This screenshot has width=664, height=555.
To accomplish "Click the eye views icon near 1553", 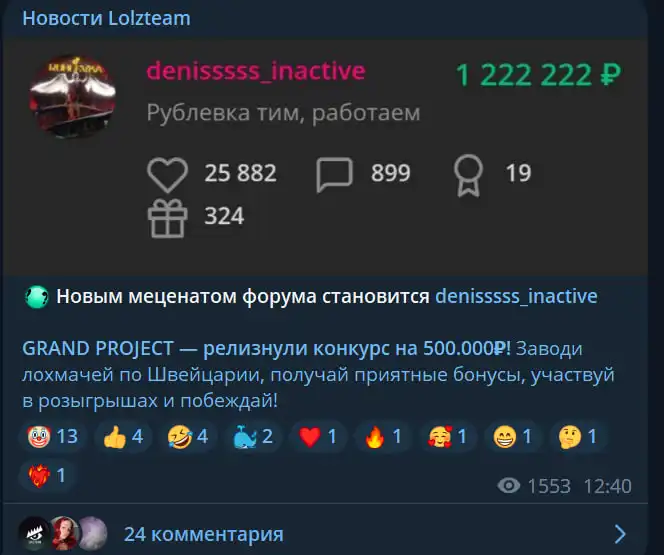I will (x=509, y=486).
